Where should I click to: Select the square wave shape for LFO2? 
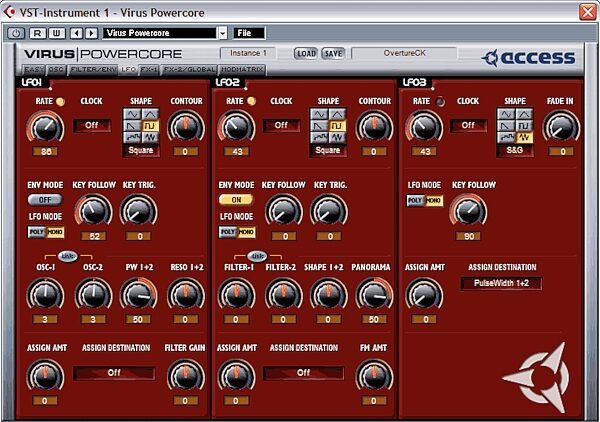337,125
